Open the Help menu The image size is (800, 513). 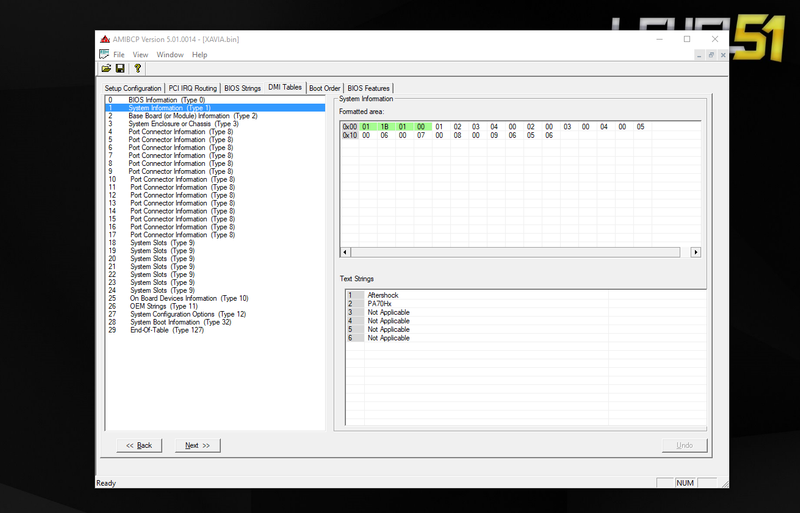[199, 55]
